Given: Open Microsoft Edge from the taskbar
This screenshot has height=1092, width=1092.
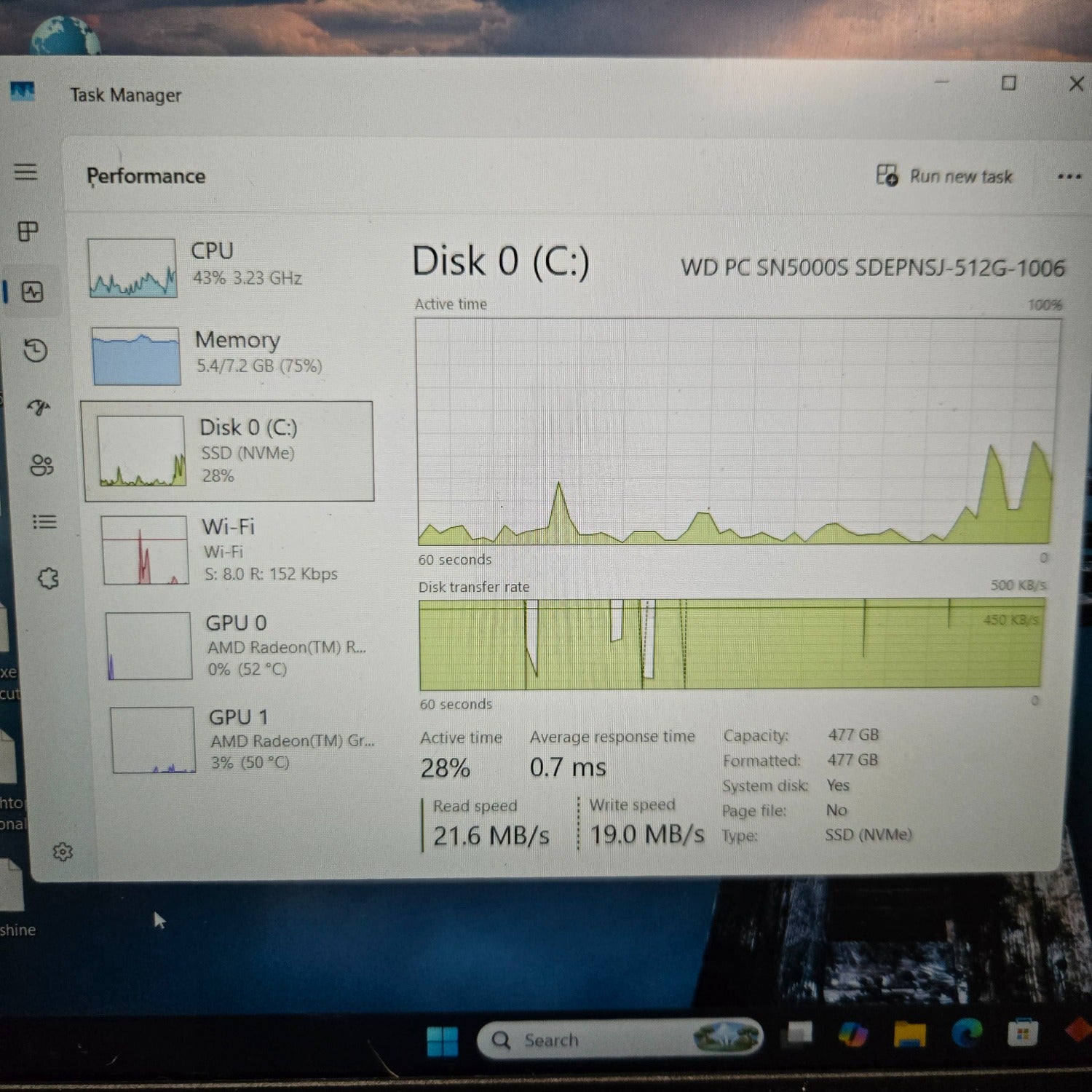Looking at the screenshot, I should pyautogui.click(x=968, y=1033).
